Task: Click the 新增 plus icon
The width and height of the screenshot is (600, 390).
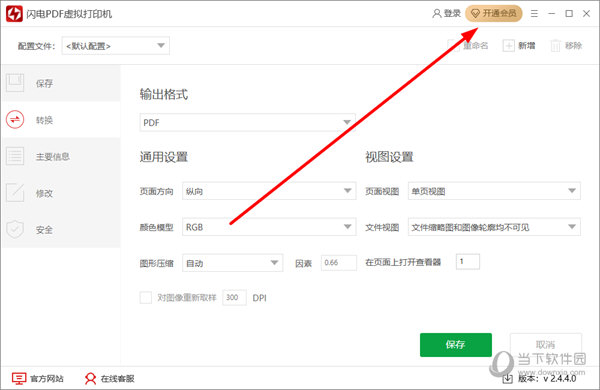Action: 508,46
